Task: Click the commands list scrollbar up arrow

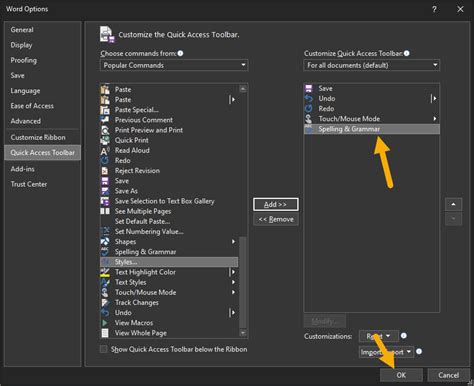Action: click(x=243, y=89)
